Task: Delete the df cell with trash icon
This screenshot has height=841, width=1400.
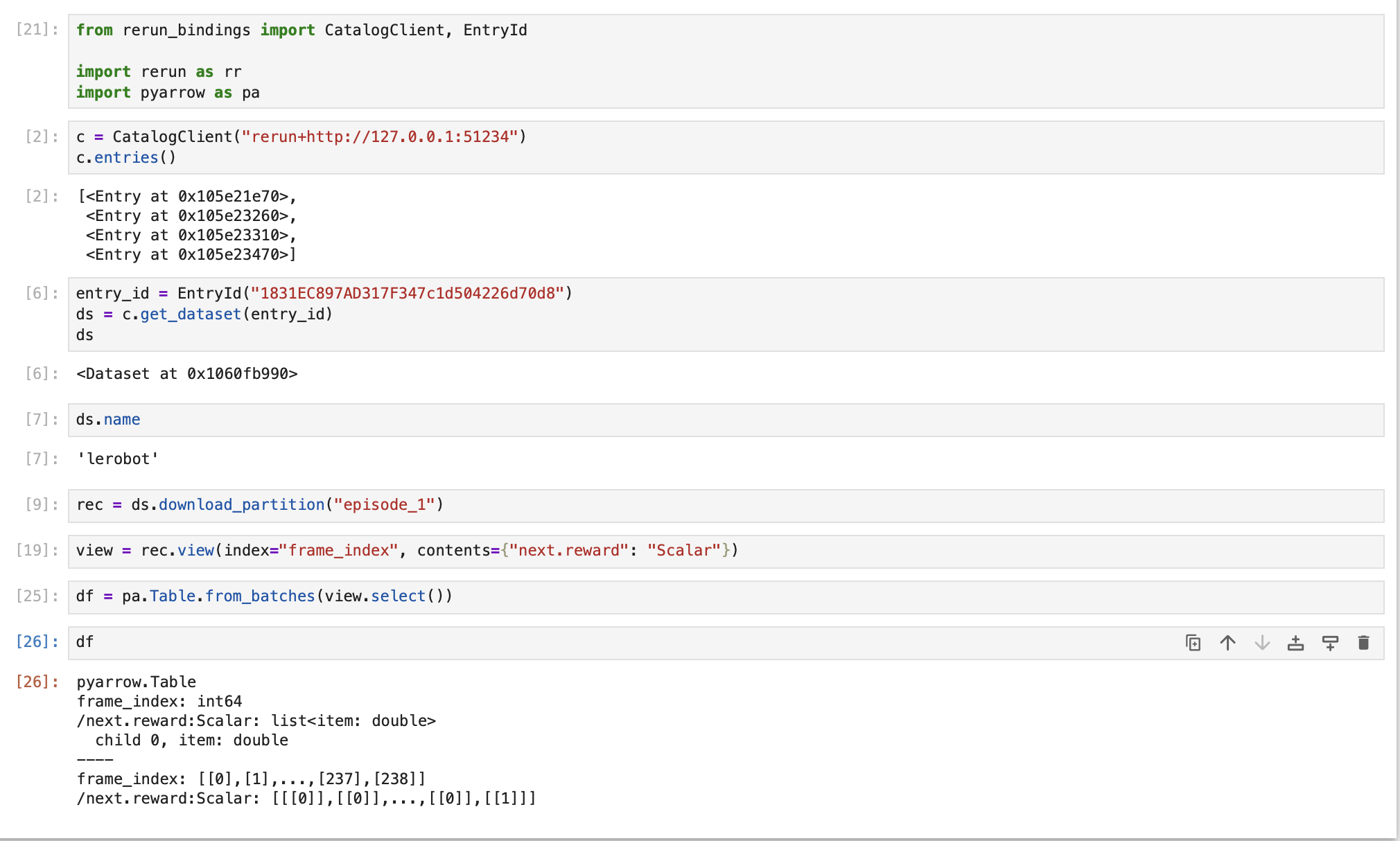Action: pos(1363,643)
